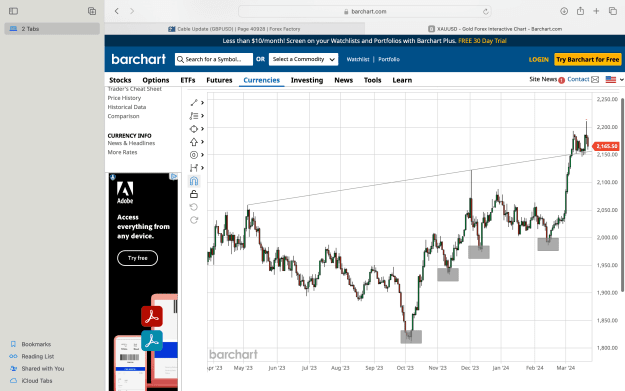Expand the Fibonacci tool options chevron
The width and height of the screenshot is (625, 391).
202,116
